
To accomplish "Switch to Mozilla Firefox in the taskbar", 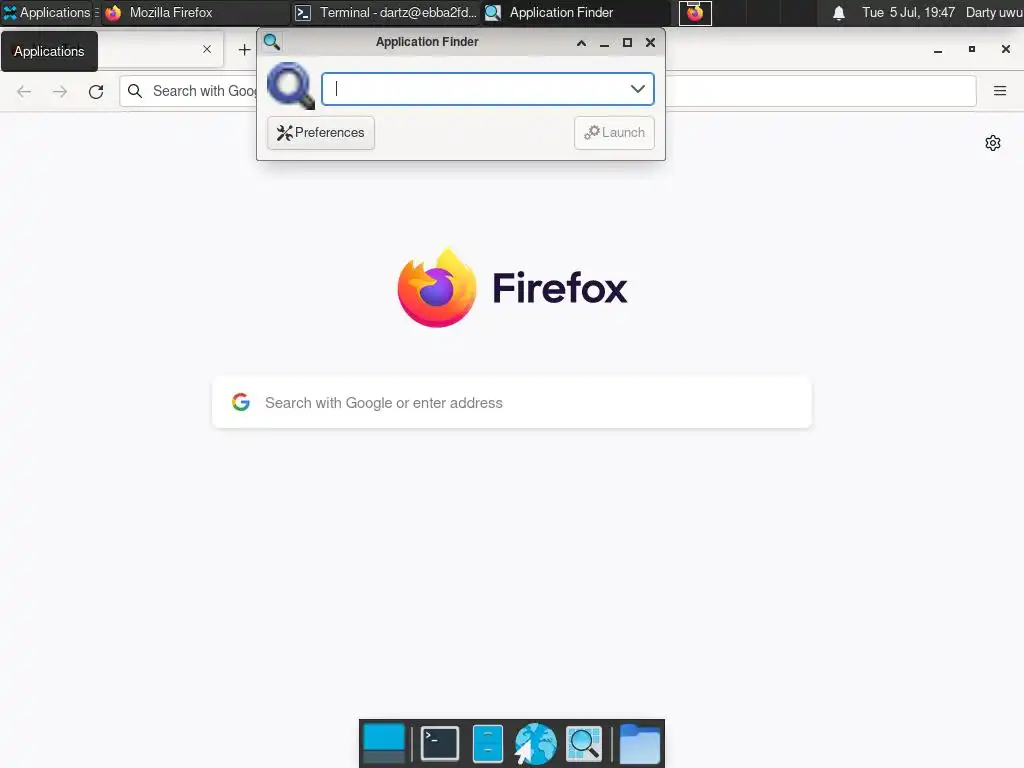I will point(196,12).
